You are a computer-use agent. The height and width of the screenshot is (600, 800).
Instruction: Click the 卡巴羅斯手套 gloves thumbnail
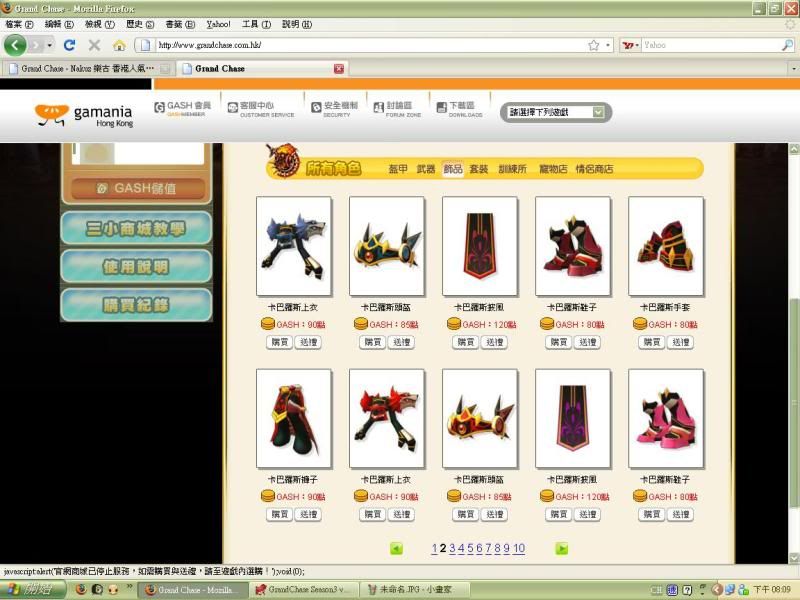(x=666, y=246)
